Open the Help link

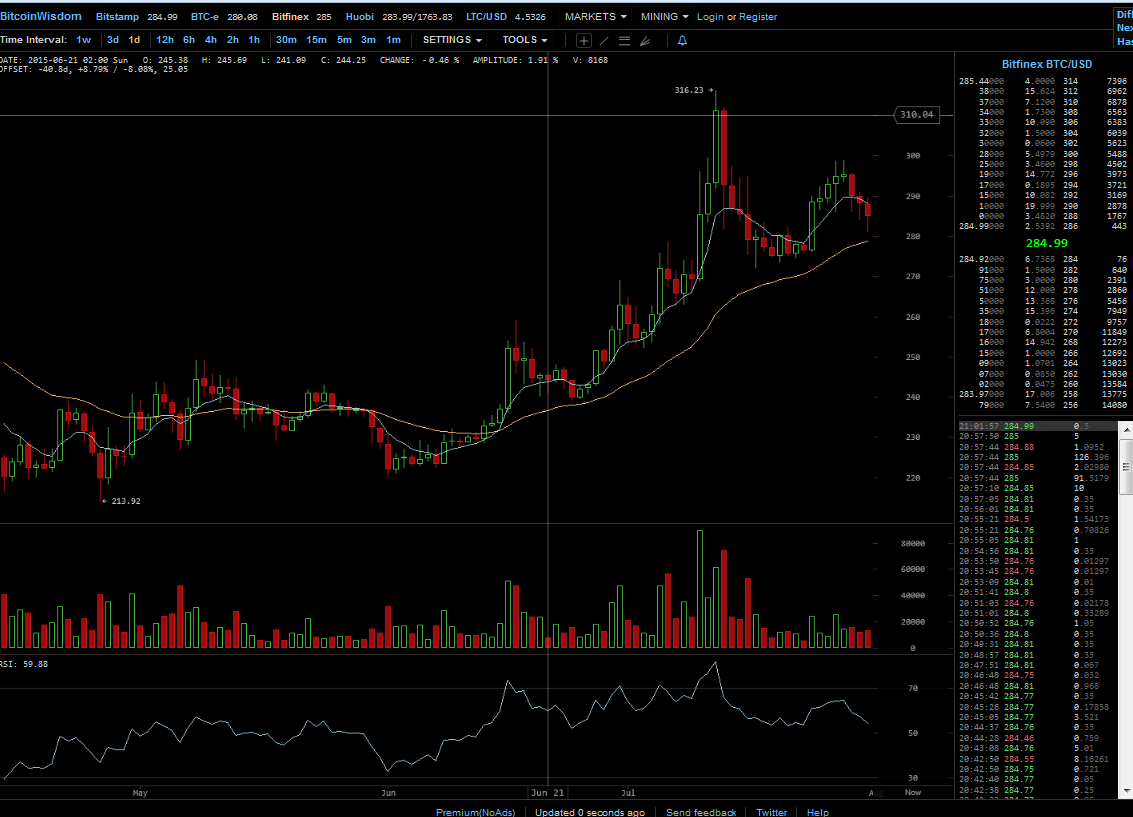pos(818,812)
